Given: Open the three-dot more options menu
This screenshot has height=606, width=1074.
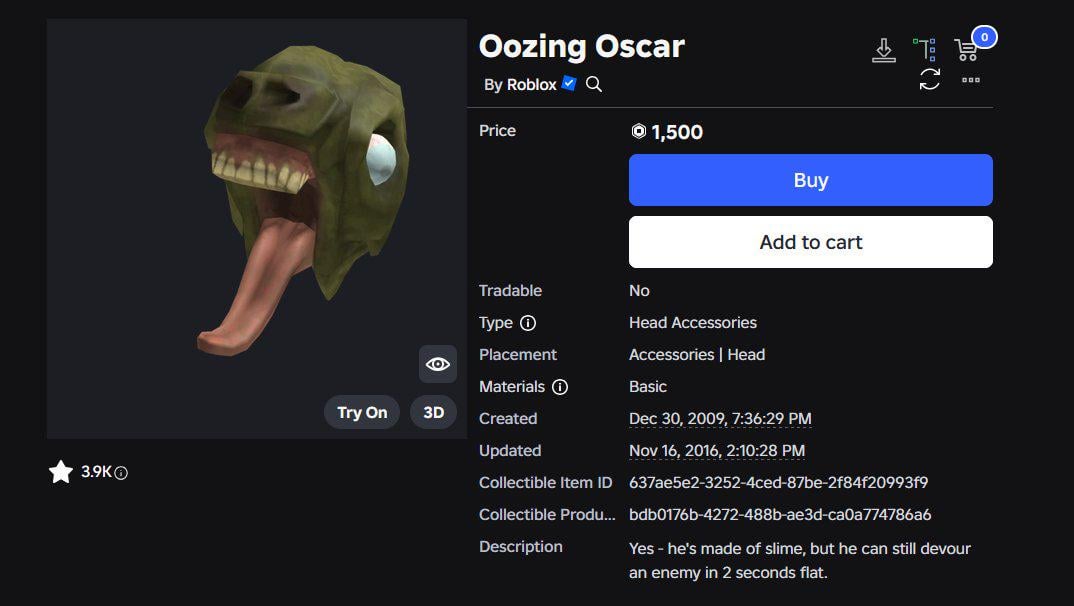Looking at the screenshot, I should pos(970,80).
